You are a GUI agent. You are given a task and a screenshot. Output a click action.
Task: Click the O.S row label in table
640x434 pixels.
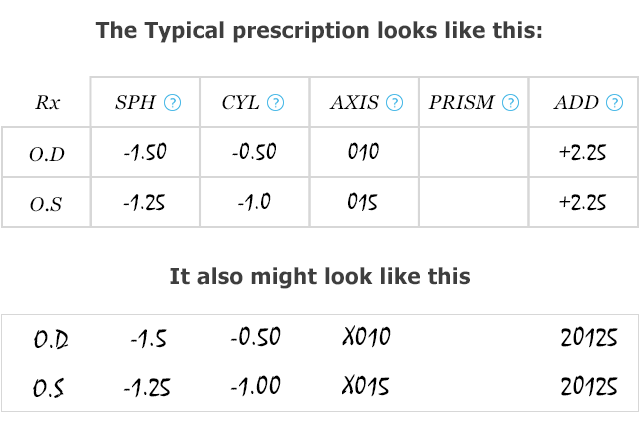click(x=46, y=204)
